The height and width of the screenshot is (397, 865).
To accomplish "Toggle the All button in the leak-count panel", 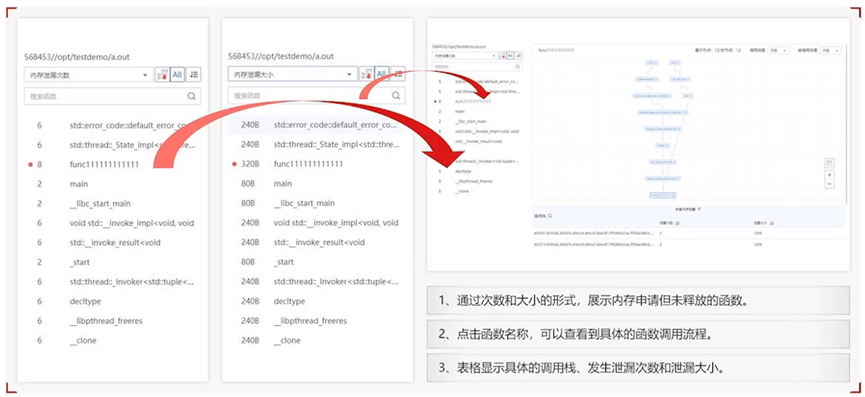I will (x=177, y=74).
